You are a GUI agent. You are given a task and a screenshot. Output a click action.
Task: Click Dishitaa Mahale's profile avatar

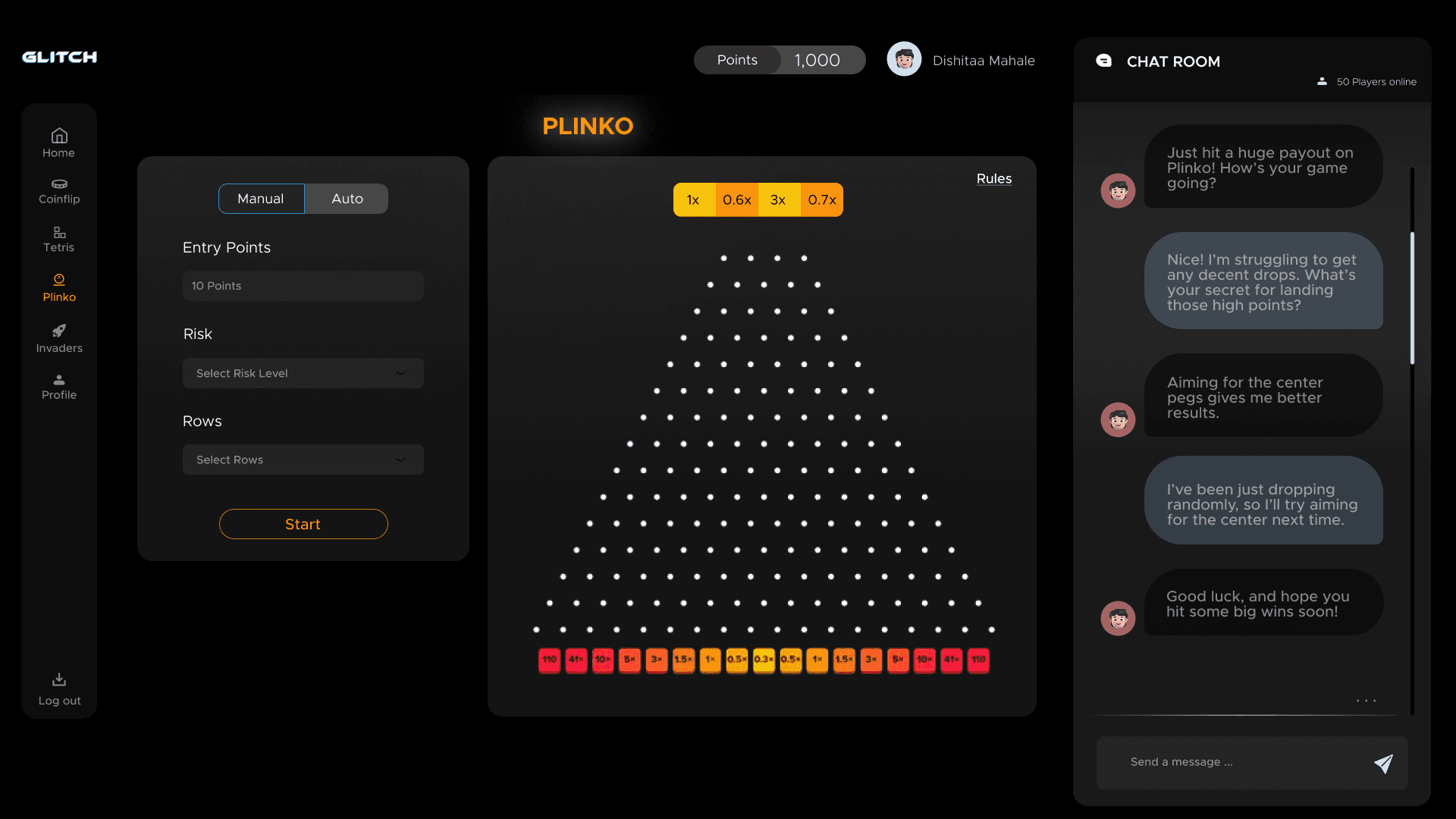(x=904, y=59)
